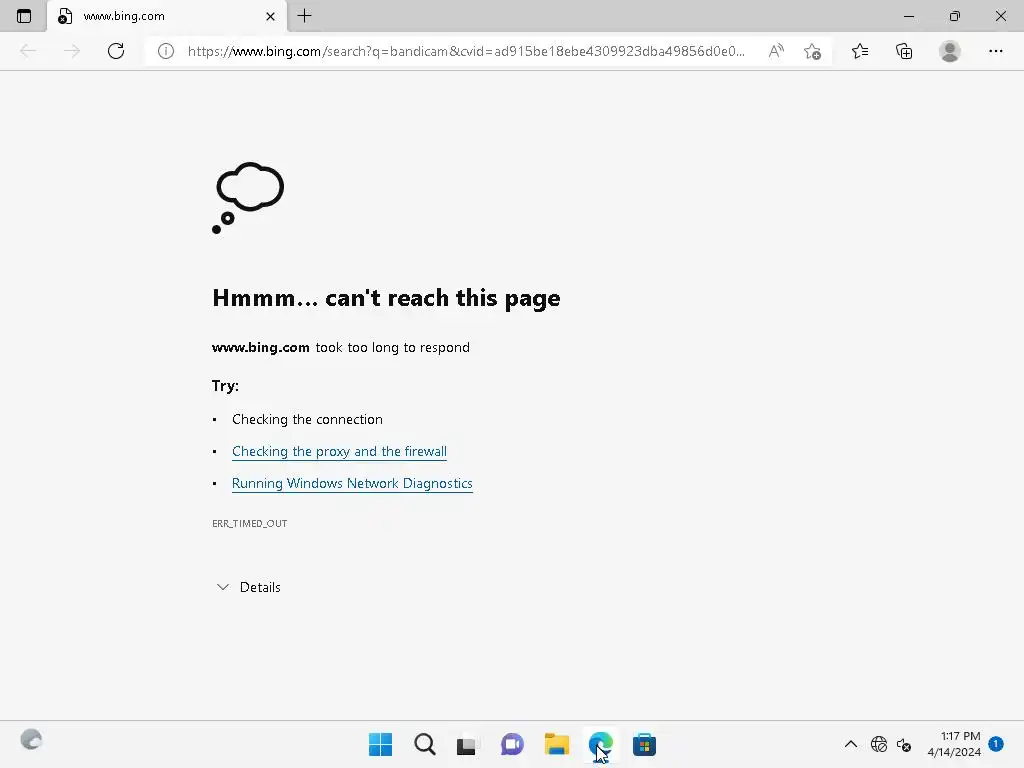
Task: Go forward to the next page
Action: tap(72, 51)
